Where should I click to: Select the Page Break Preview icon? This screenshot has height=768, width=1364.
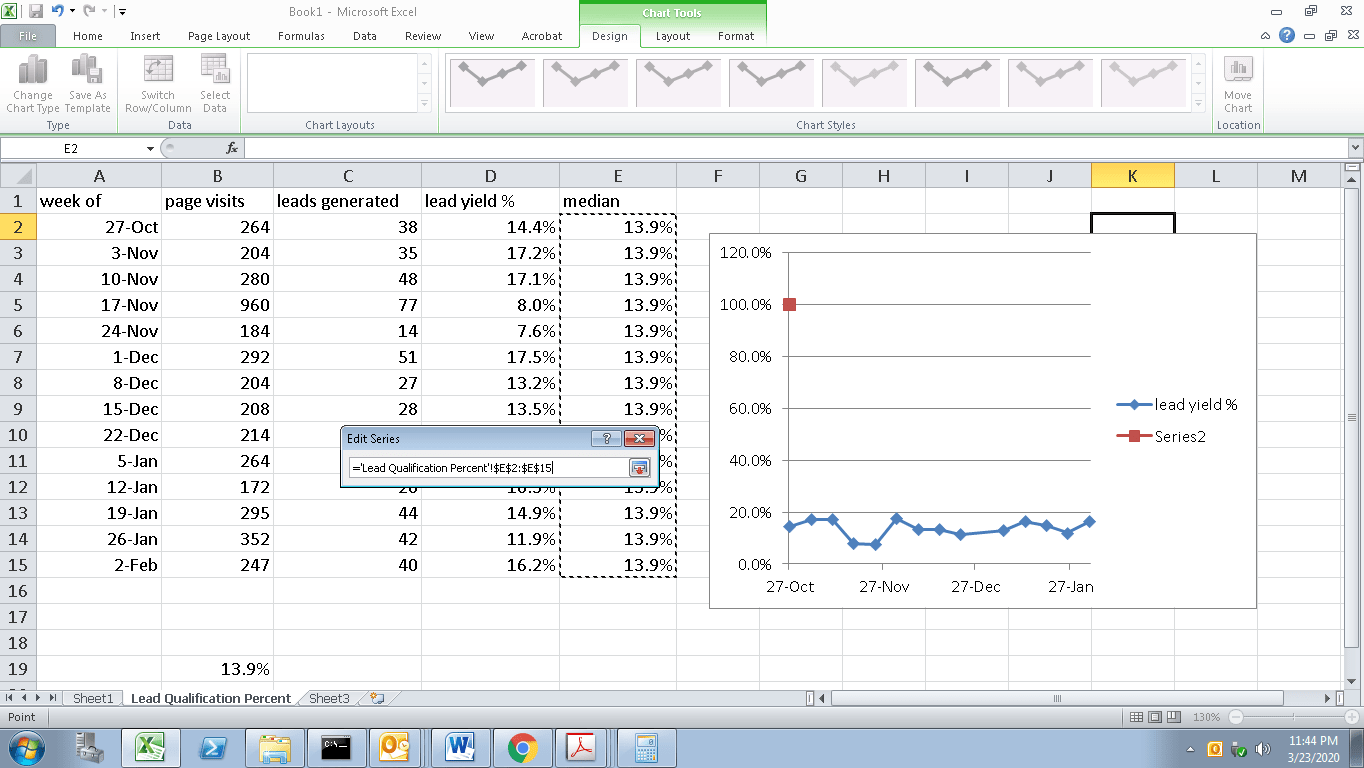tap(1172, 717)
